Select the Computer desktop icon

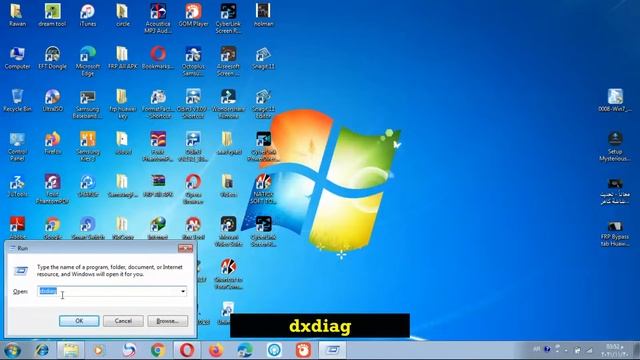coord(17,58)
